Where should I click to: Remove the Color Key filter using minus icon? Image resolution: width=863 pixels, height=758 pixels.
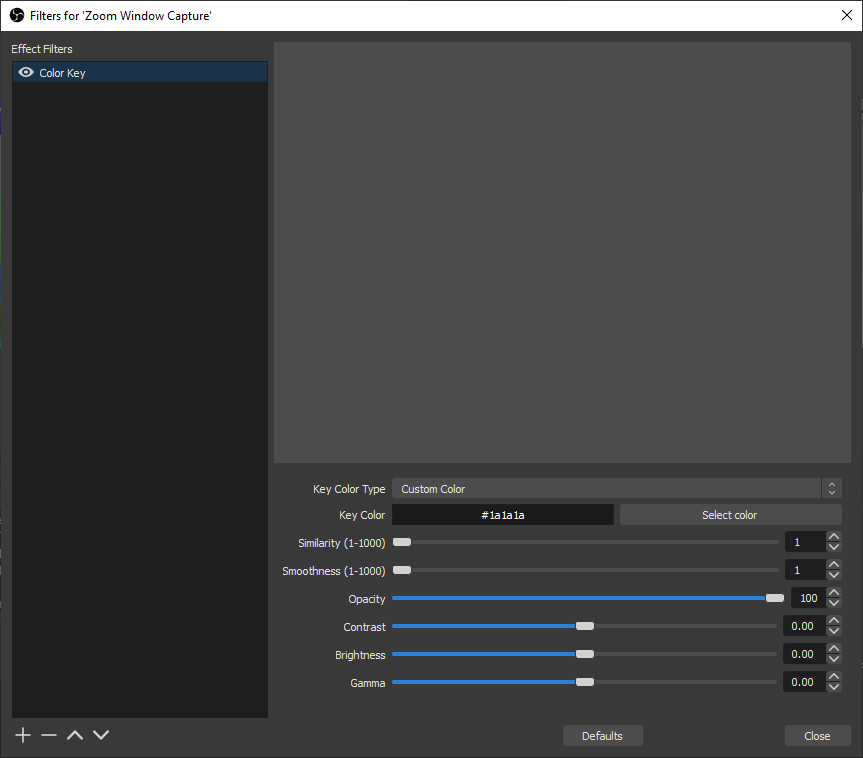pos(48,734)
